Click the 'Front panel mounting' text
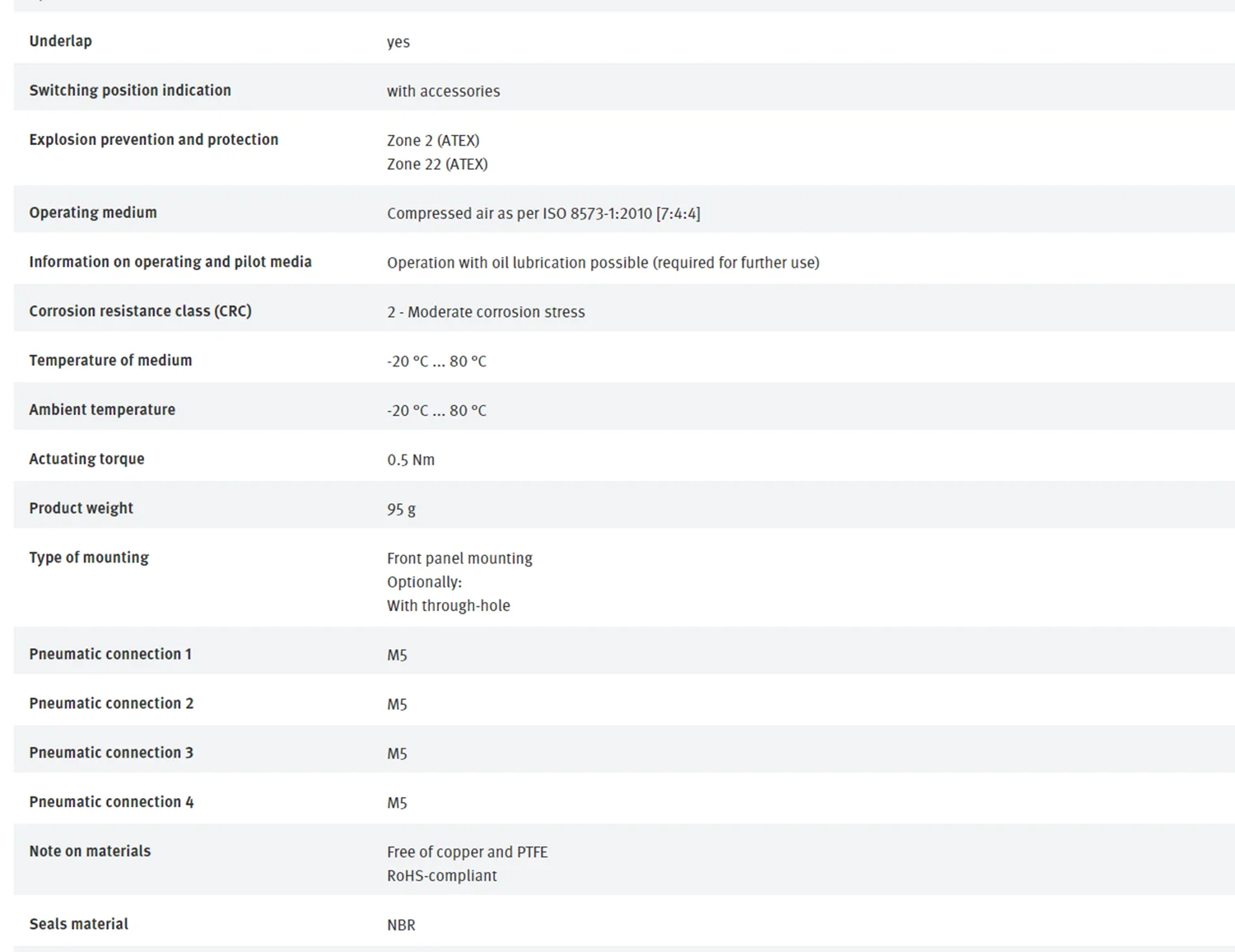 point(459,558)
